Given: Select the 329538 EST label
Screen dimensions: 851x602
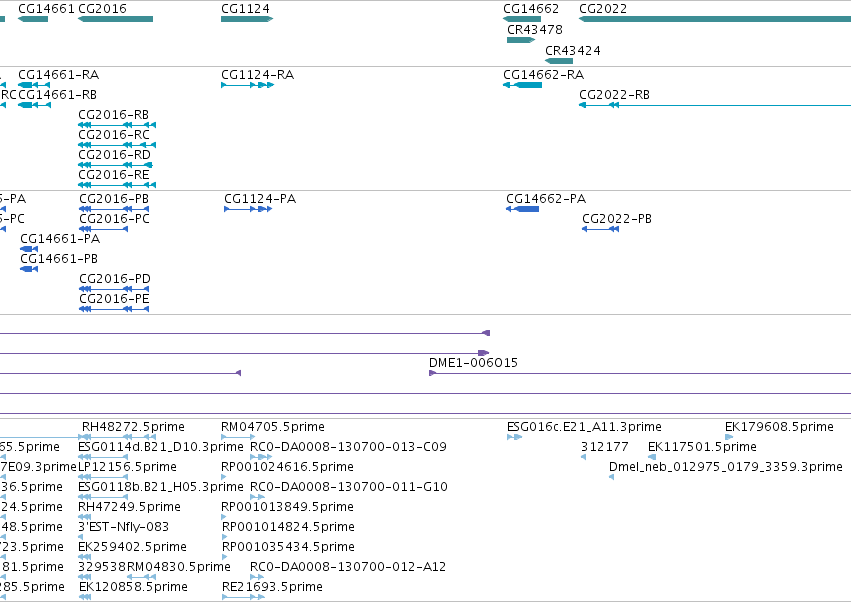Looking at the screenshot, I should [102, 567].
